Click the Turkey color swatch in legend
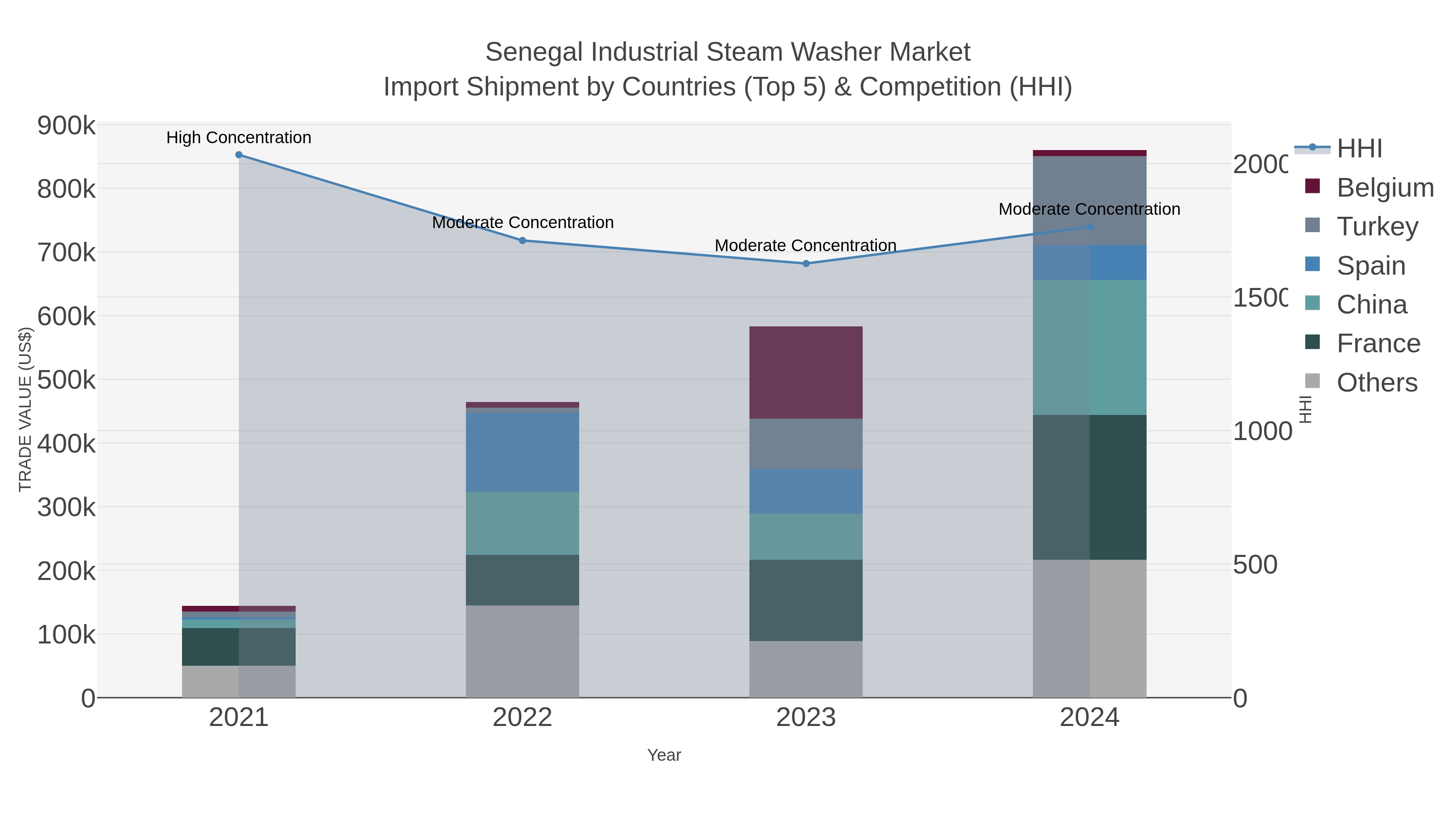 1312,225
